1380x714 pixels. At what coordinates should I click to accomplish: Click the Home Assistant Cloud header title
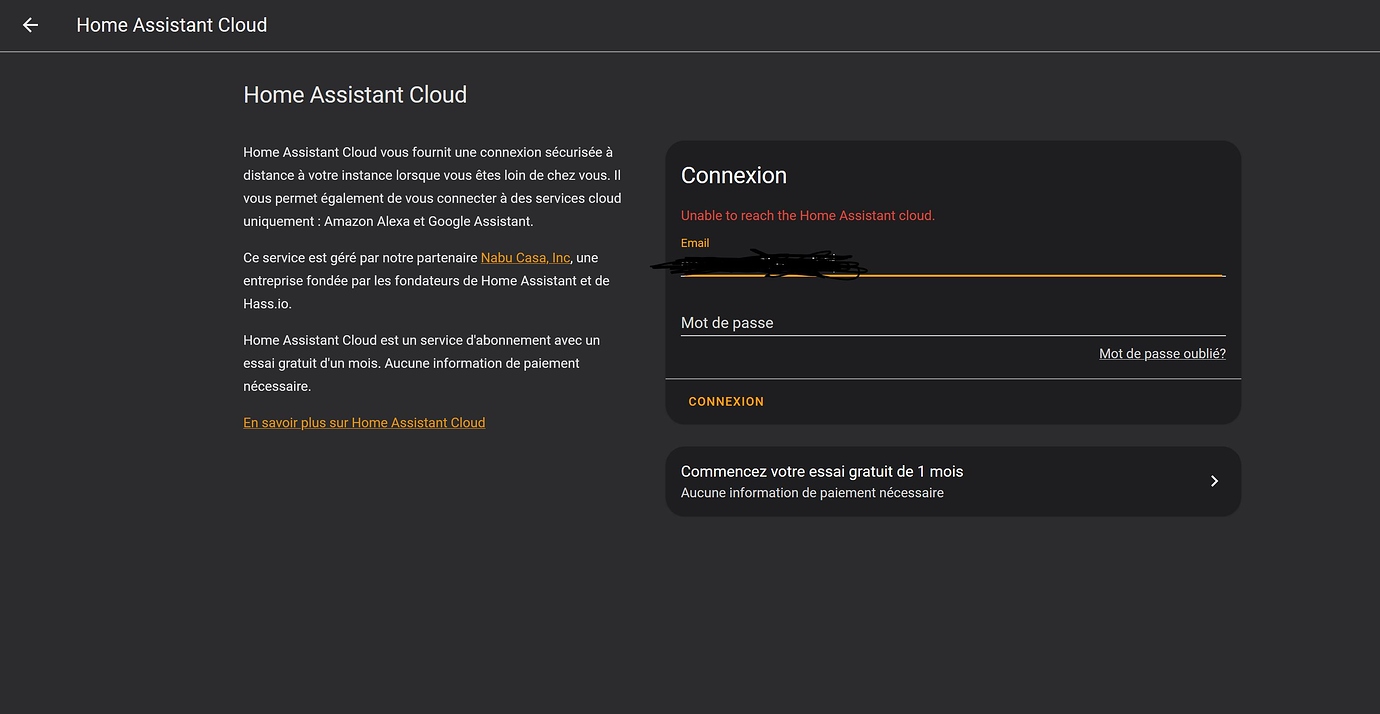(x=171, y=24)
